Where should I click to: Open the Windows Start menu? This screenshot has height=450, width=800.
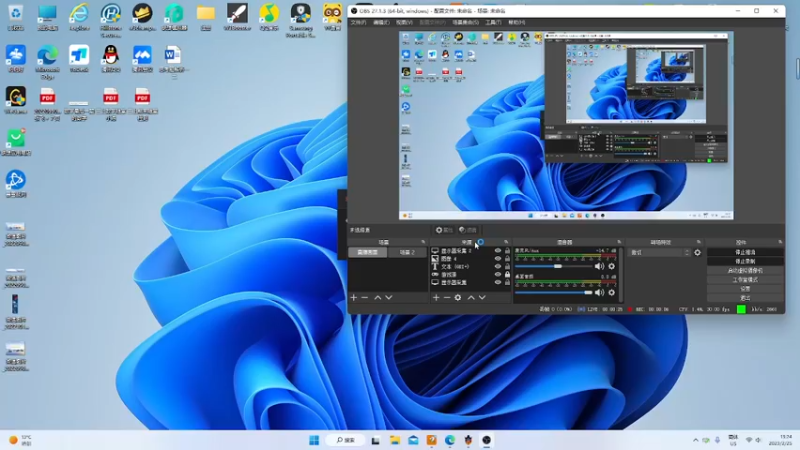[314, 440]
